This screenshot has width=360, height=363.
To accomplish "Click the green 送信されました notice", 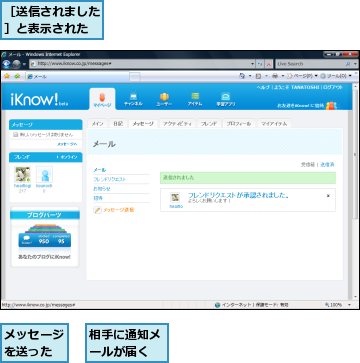I will click(x=248, y=178).
